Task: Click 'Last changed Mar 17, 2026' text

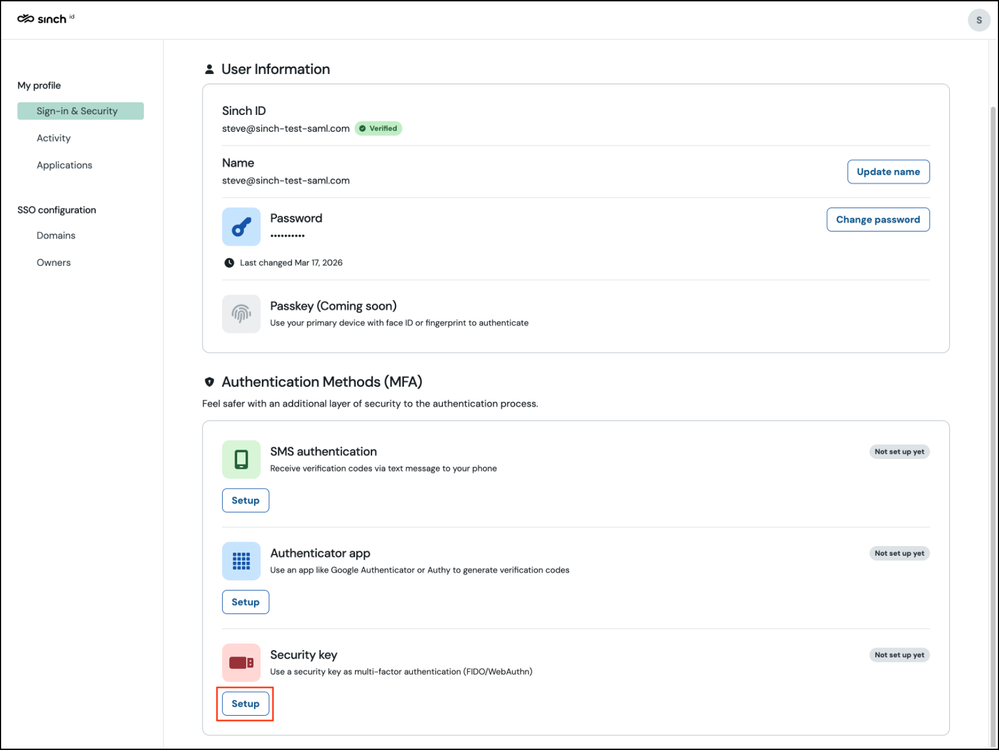Action: (291, 263)
